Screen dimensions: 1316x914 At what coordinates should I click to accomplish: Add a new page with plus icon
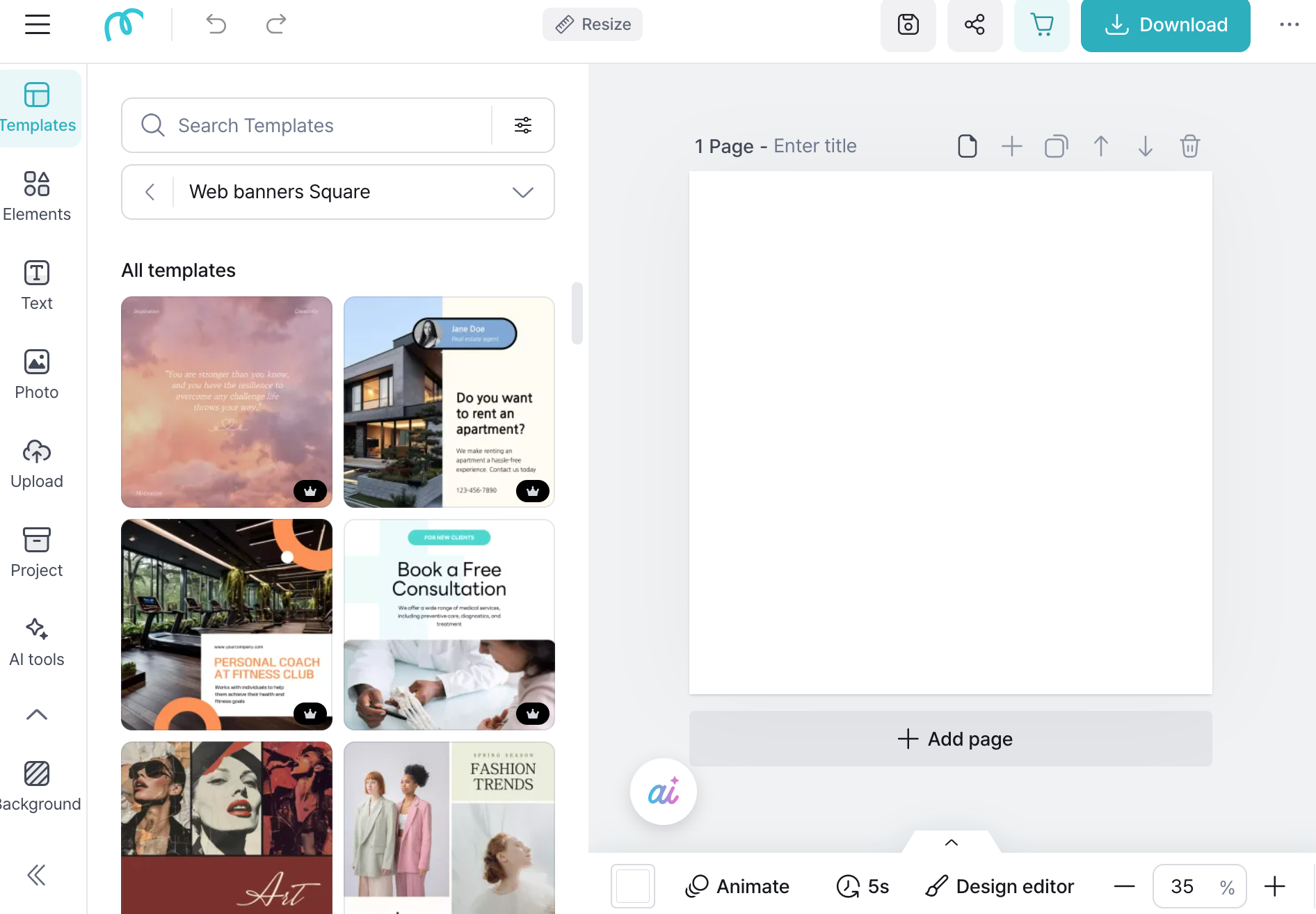(1012, 146)
